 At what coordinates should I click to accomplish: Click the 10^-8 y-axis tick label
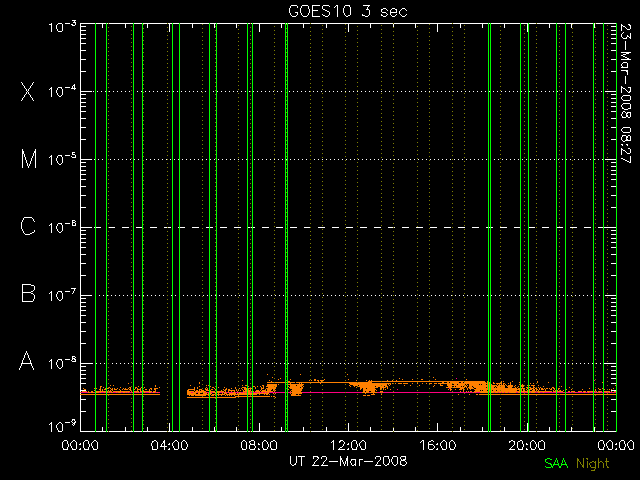click(x=62, y=363)
